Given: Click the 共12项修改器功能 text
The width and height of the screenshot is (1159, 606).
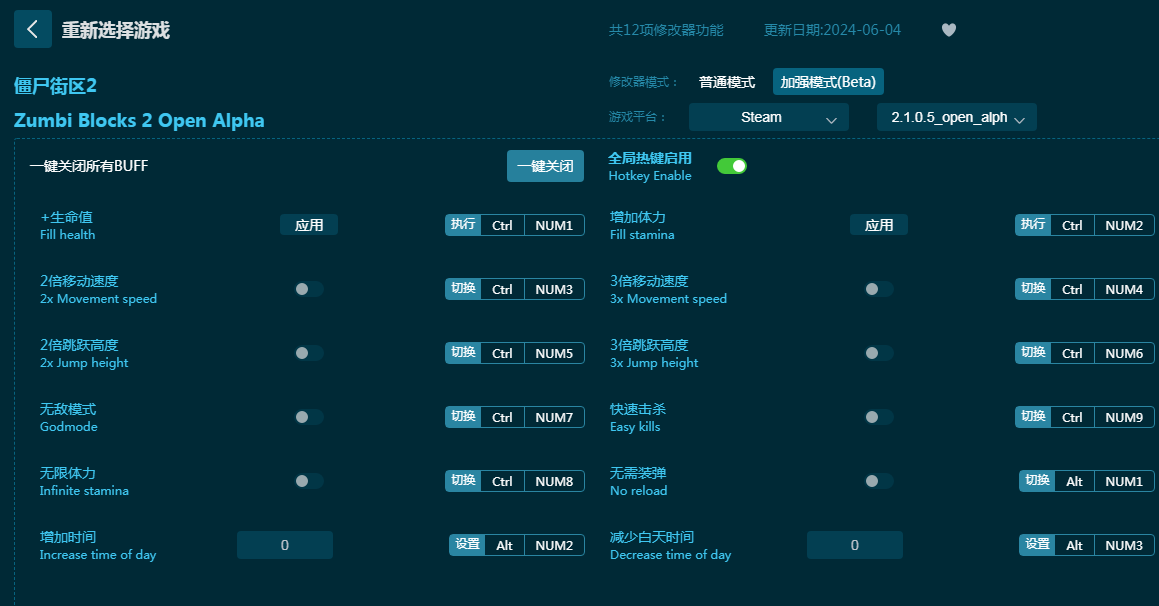Looking at the screenshot, I should [666, 30].
